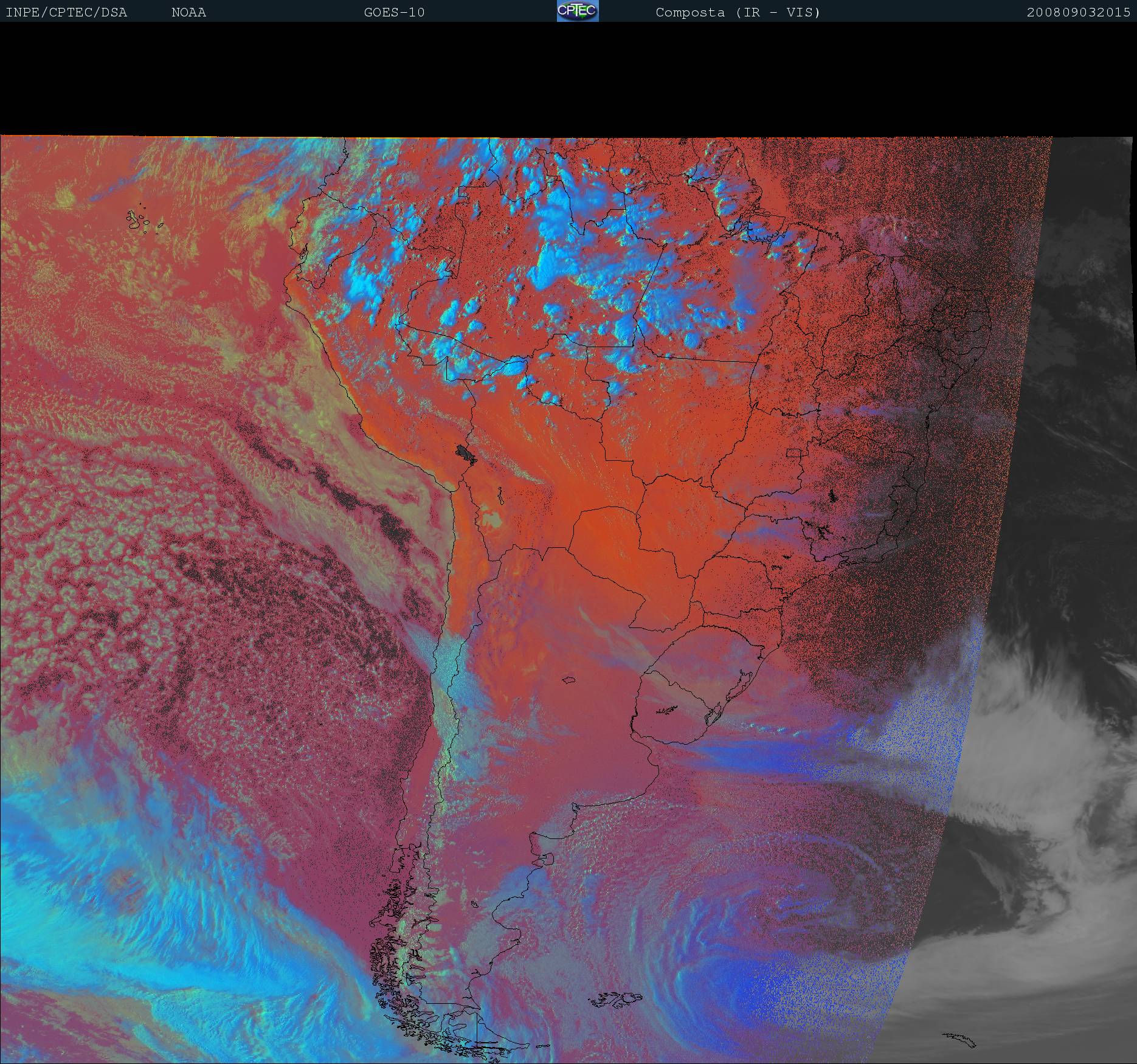Screen dimensions: 1137x1064
Task: Click the small Distrito Federal rectangle in Brazil
Action: click(793, 452)
